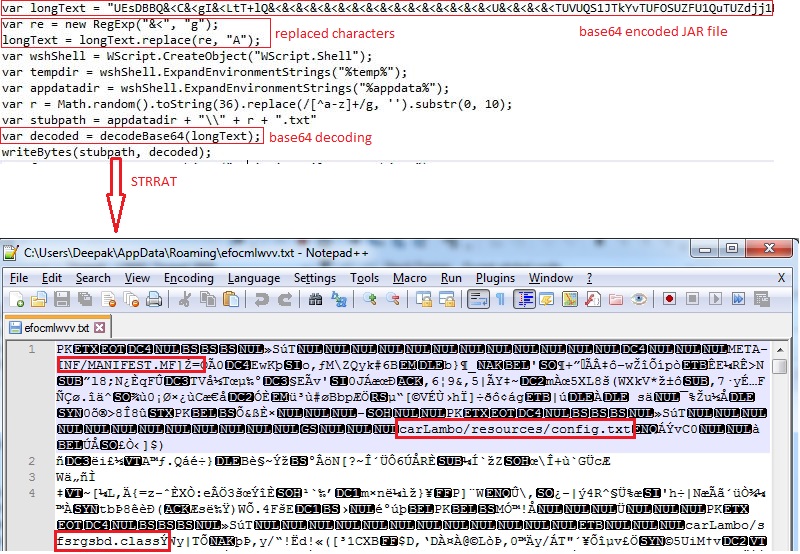Click line number 2 in margin
Image resolution: width=800 pixels, height=554 pixels.
(x=32, y=461)
